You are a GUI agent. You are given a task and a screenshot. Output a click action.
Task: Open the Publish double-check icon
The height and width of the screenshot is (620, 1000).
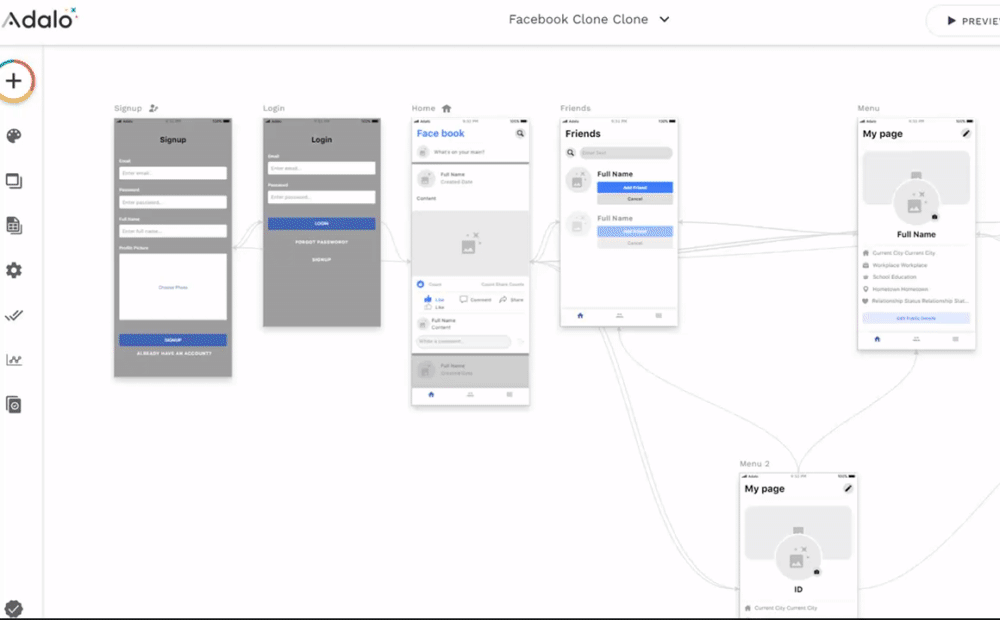pos(14,315)
